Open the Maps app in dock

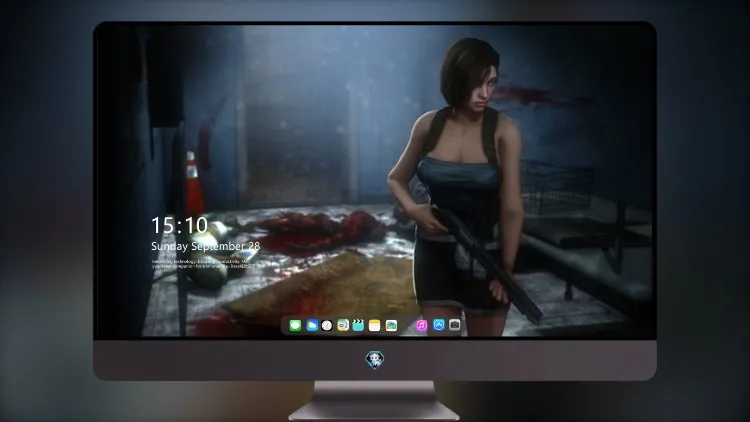343,325
